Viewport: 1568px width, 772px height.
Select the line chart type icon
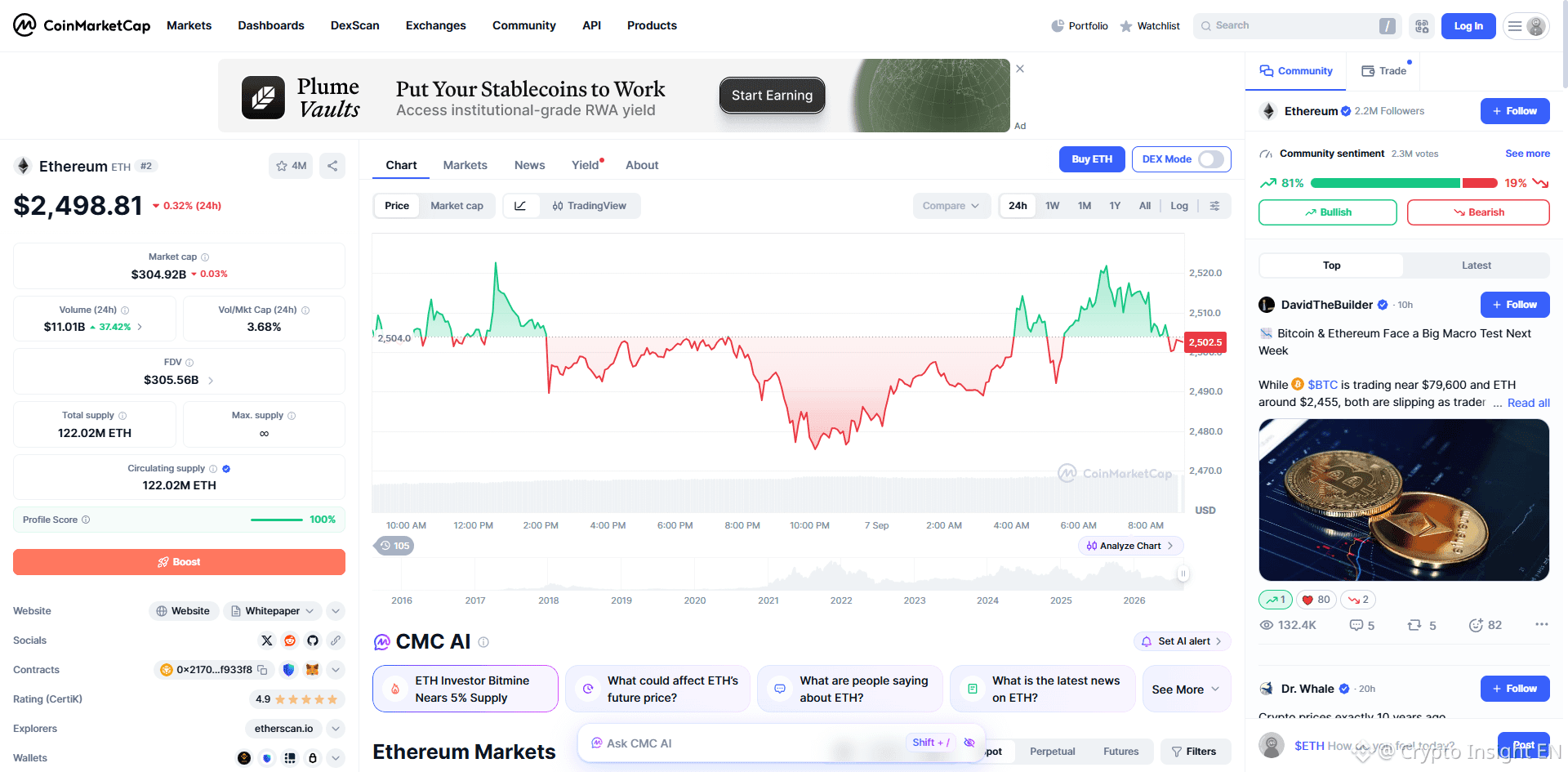[x=520, y=206]
